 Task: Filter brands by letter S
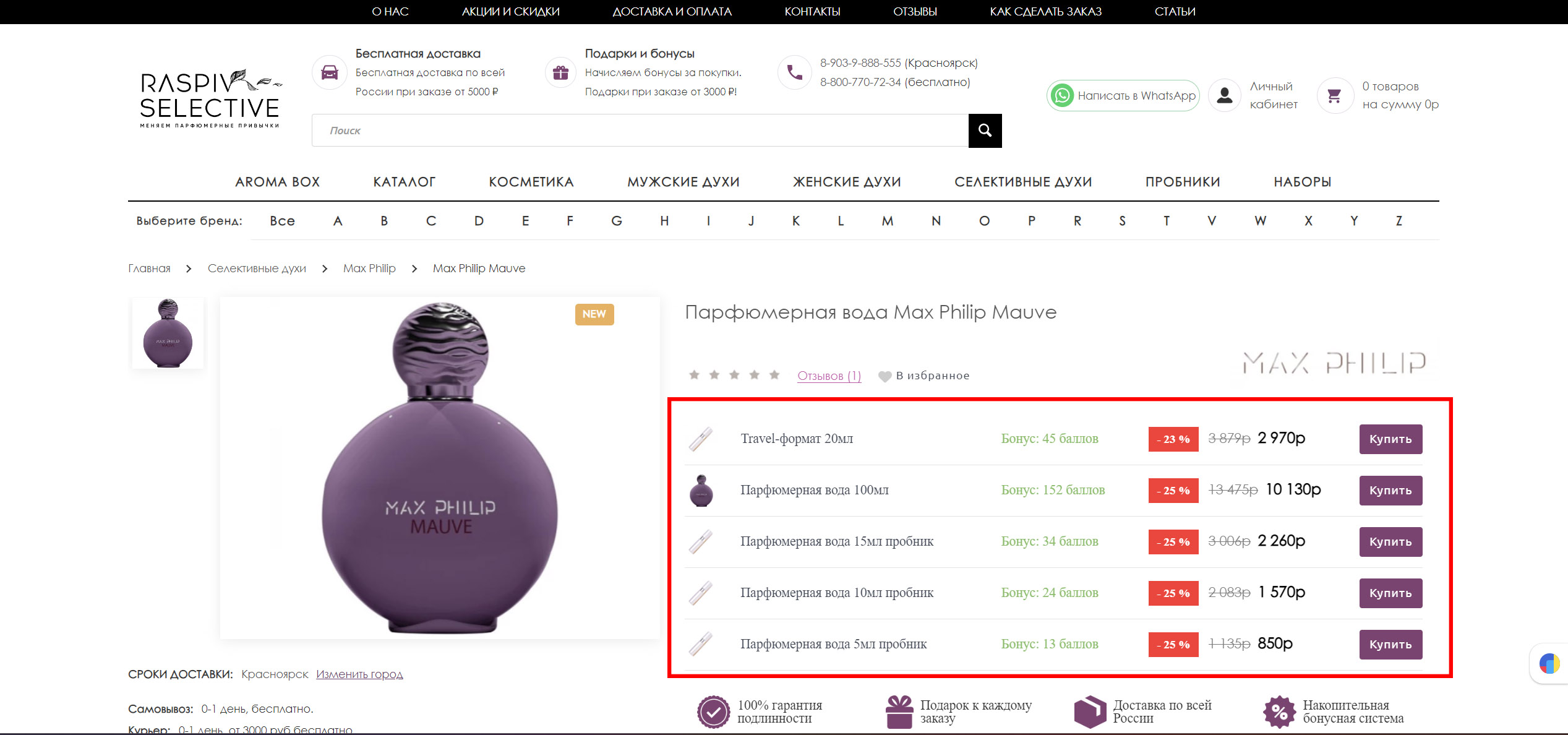pos(1123,221)
